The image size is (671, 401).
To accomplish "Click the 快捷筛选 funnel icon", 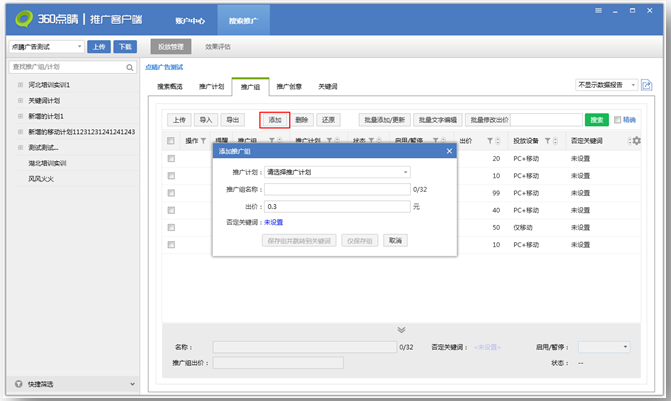I will click(x=19, y=384).
